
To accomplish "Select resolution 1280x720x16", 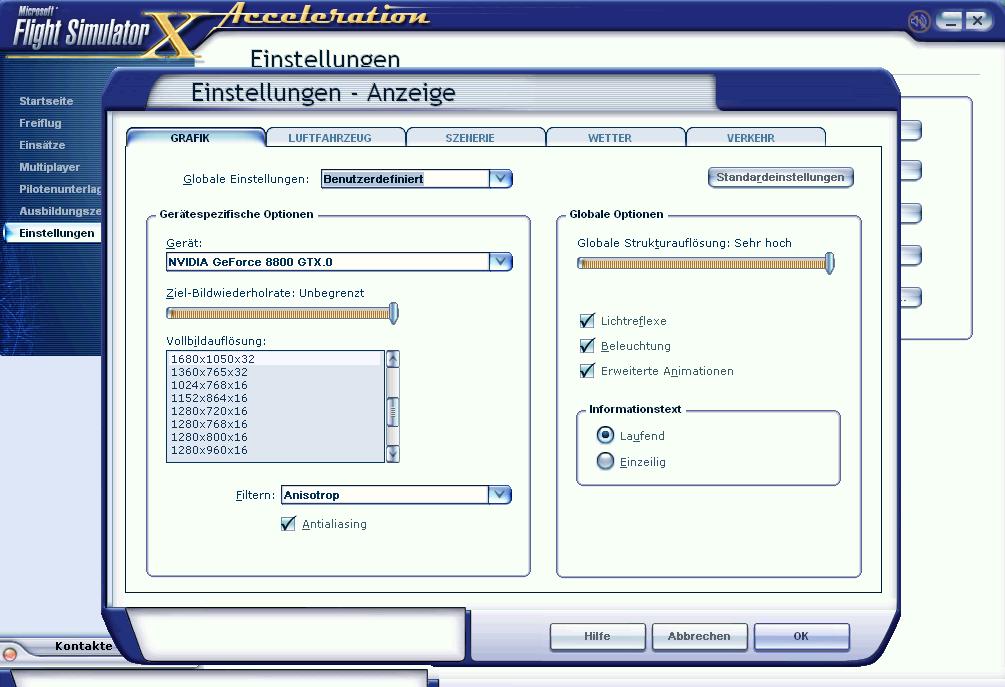I will point(275,411).
